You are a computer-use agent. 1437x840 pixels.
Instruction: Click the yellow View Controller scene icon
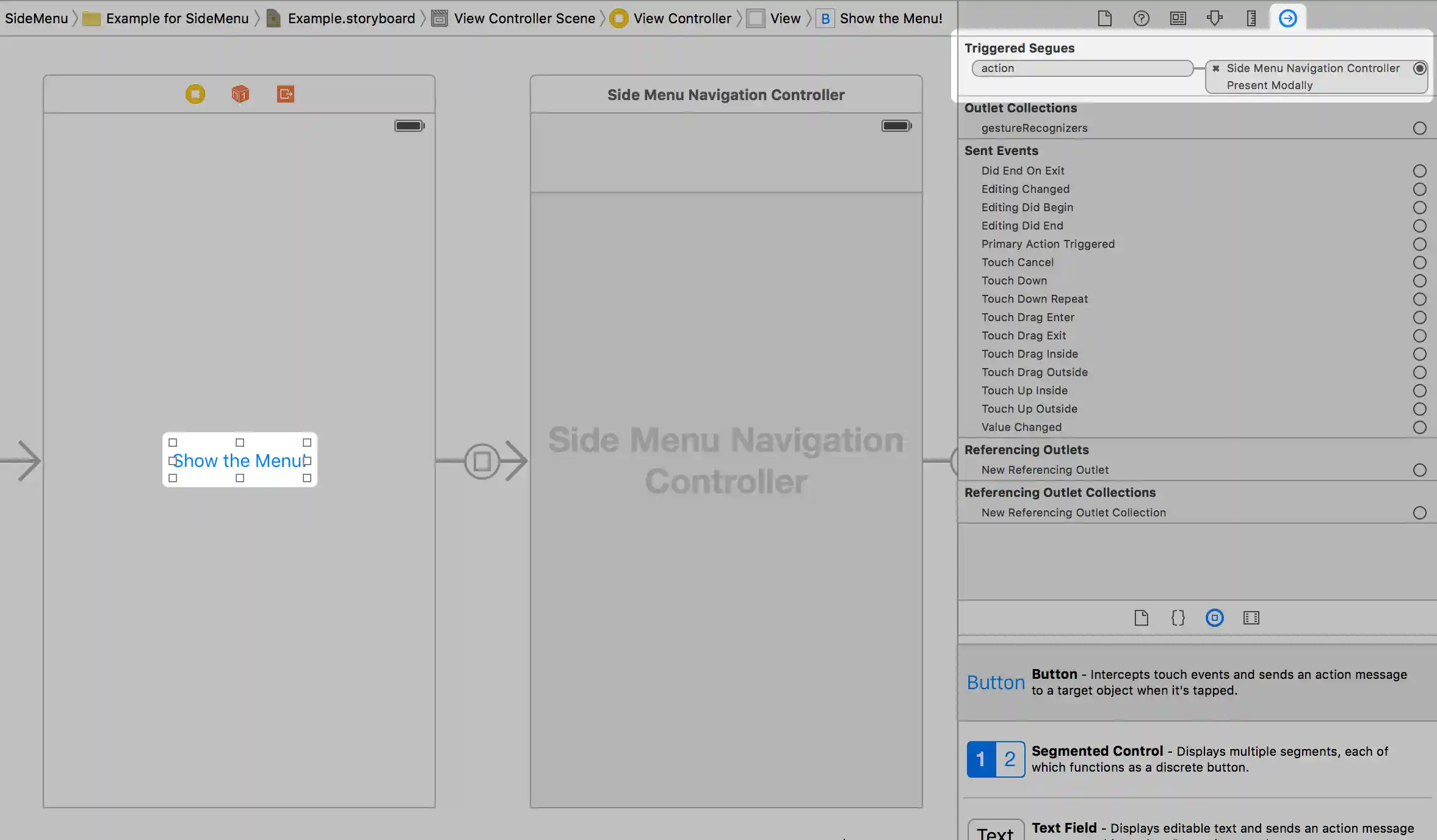pos(195,94)
